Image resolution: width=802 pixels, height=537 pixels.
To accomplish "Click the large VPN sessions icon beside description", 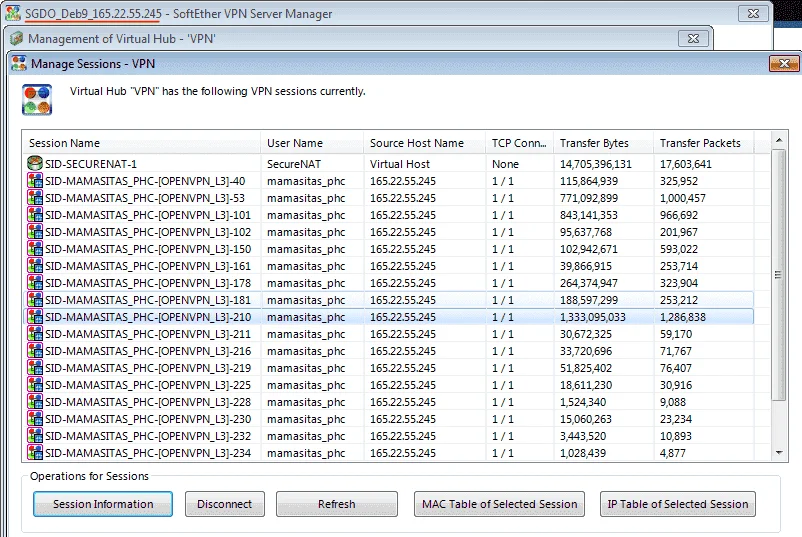I will click(37, 100).
